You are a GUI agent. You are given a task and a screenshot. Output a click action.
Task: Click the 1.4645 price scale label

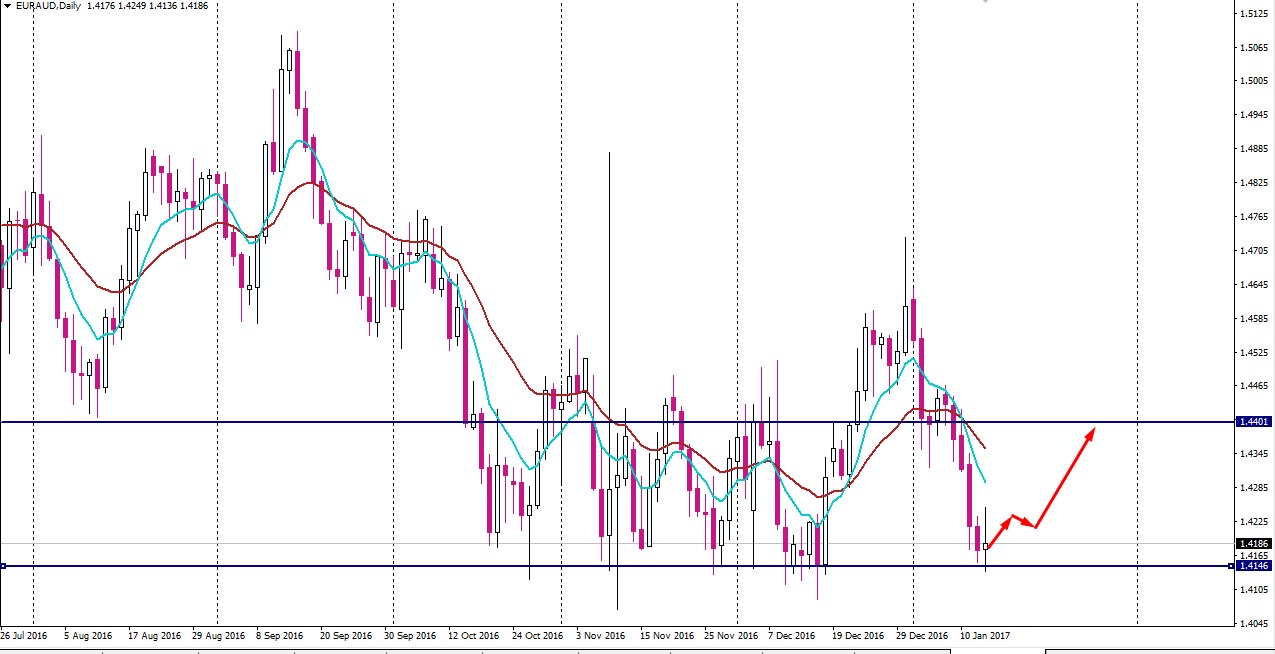[1255, 285]
